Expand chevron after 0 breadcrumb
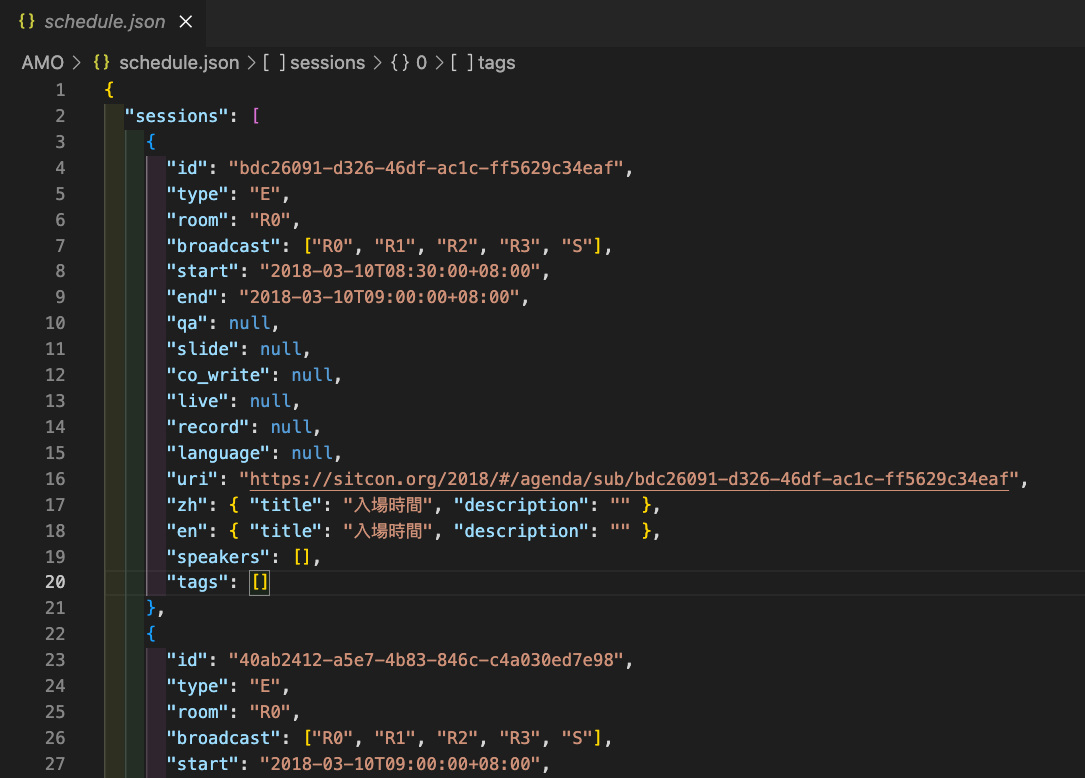Screen dimensions: 1085x778 click(439, 63)
